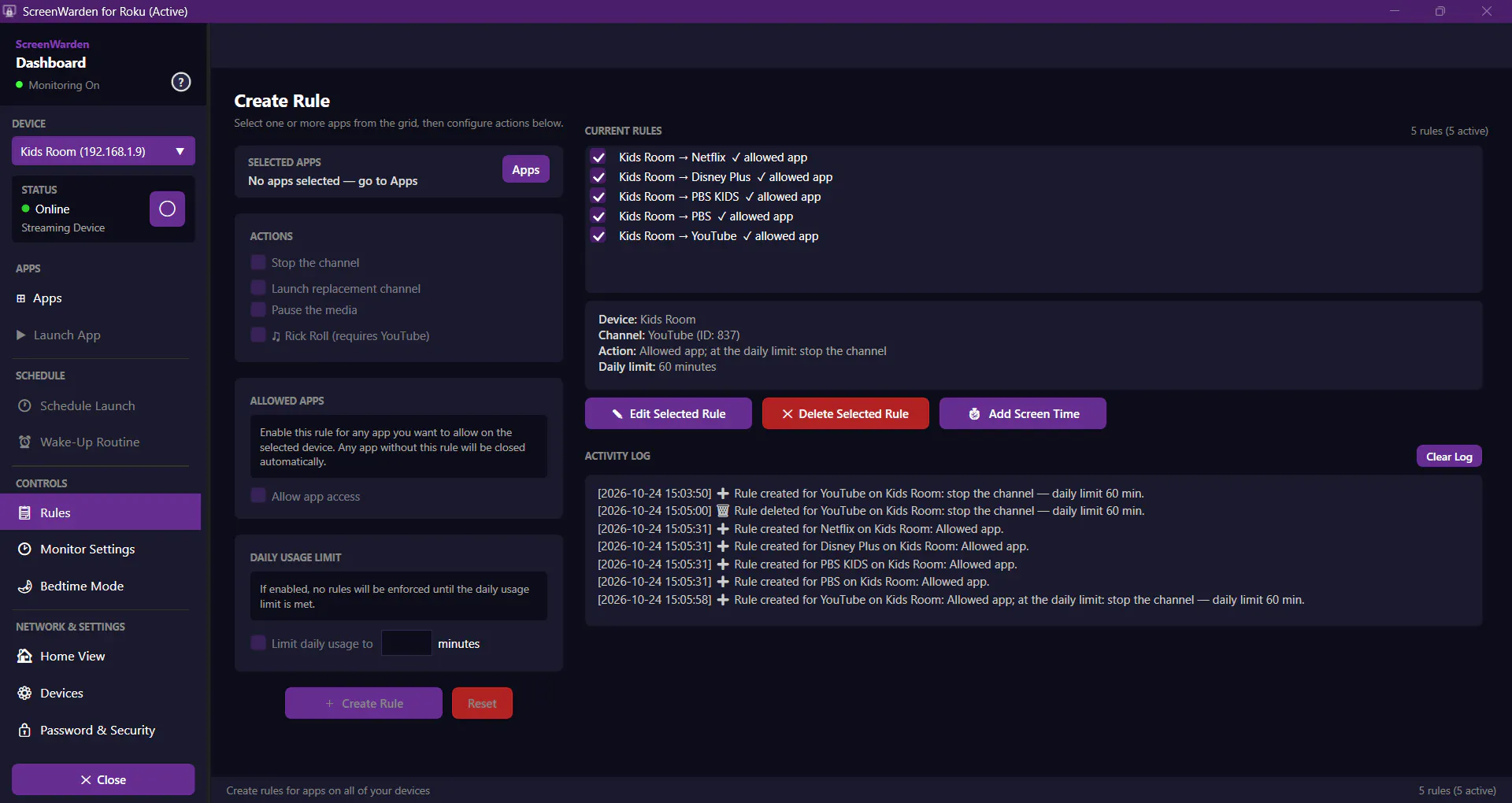Click the Bedtime Mode moon icon

[24, 587]
